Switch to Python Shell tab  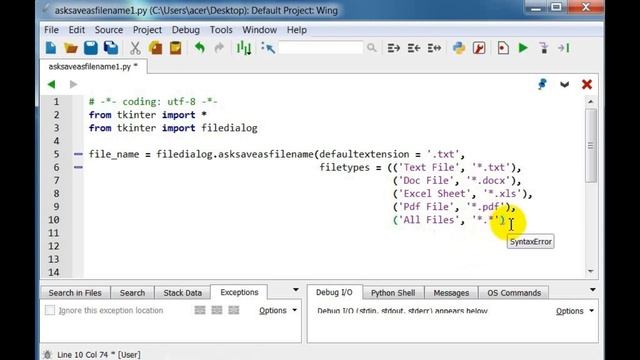coord(393,293)
